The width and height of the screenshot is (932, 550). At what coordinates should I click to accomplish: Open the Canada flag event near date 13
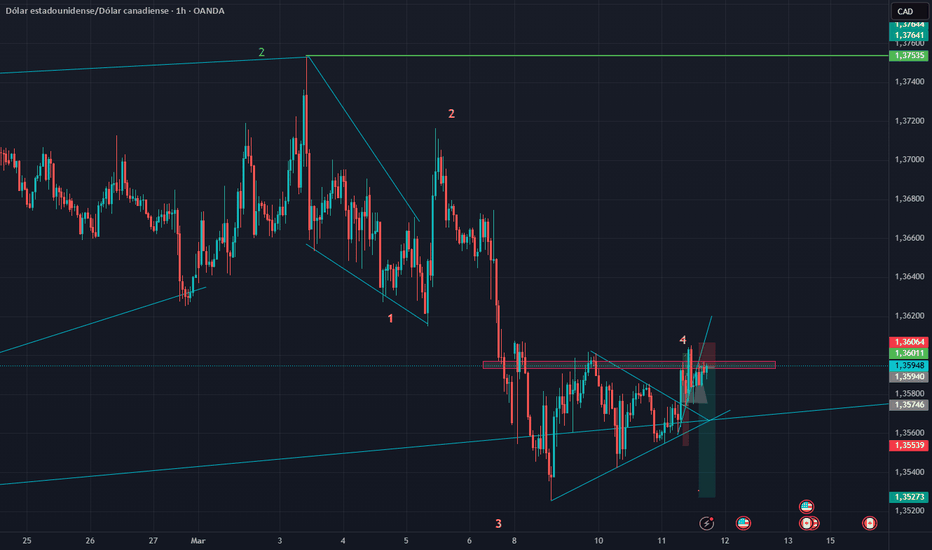pos(808,523)
